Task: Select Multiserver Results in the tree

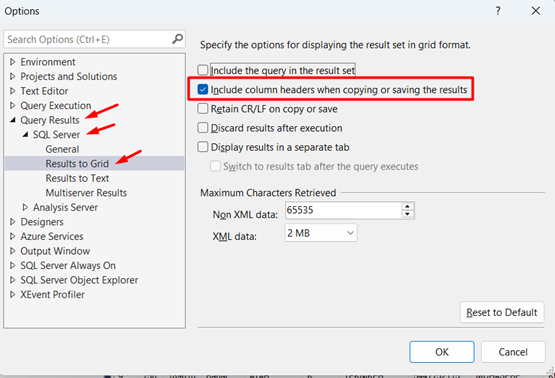Action: (86, 193)
